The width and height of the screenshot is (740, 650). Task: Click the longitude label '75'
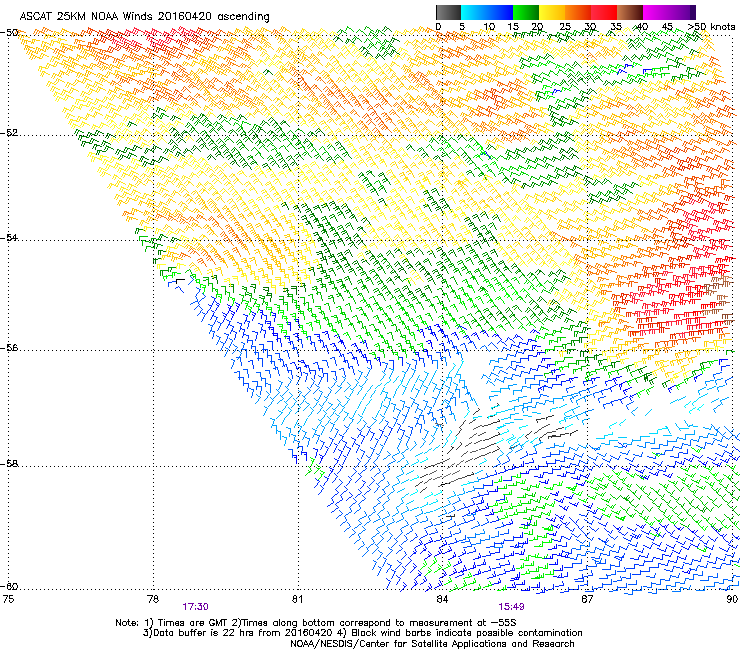pyautogui.click(x=8, y=599)
